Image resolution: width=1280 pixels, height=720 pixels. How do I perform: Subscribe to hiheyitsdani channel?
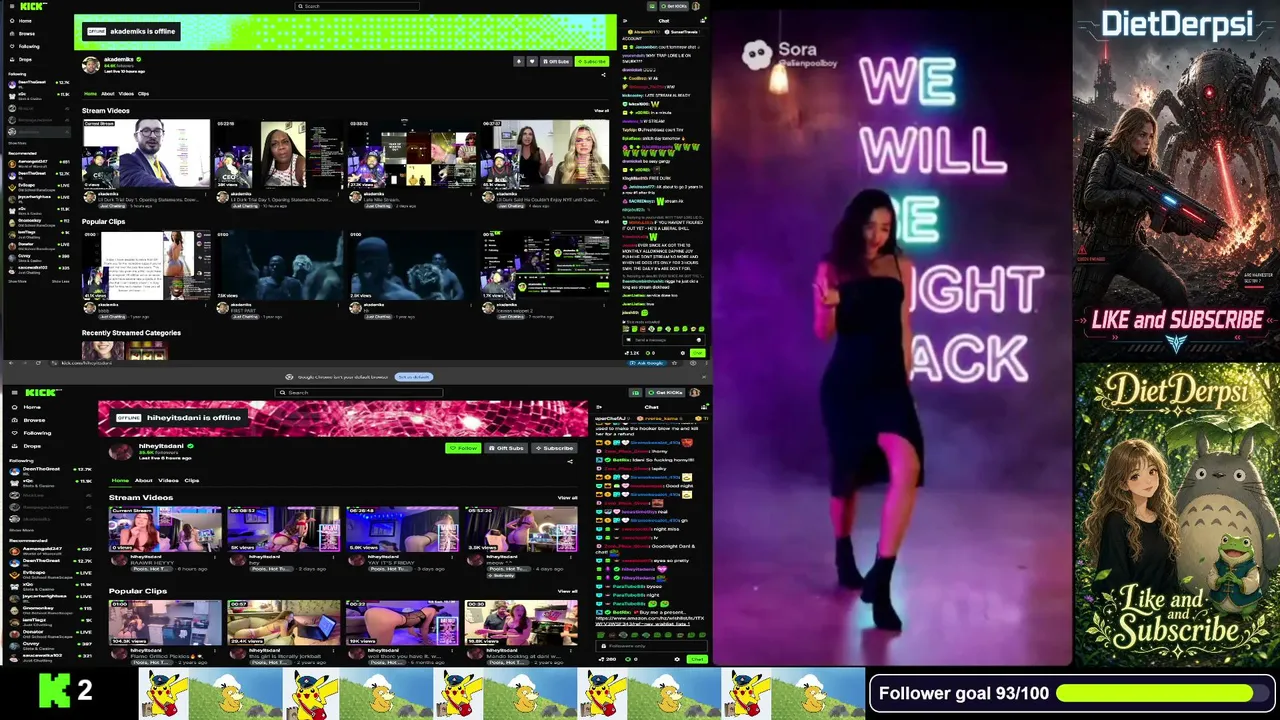pyautogui.click(x=554, y=448)
